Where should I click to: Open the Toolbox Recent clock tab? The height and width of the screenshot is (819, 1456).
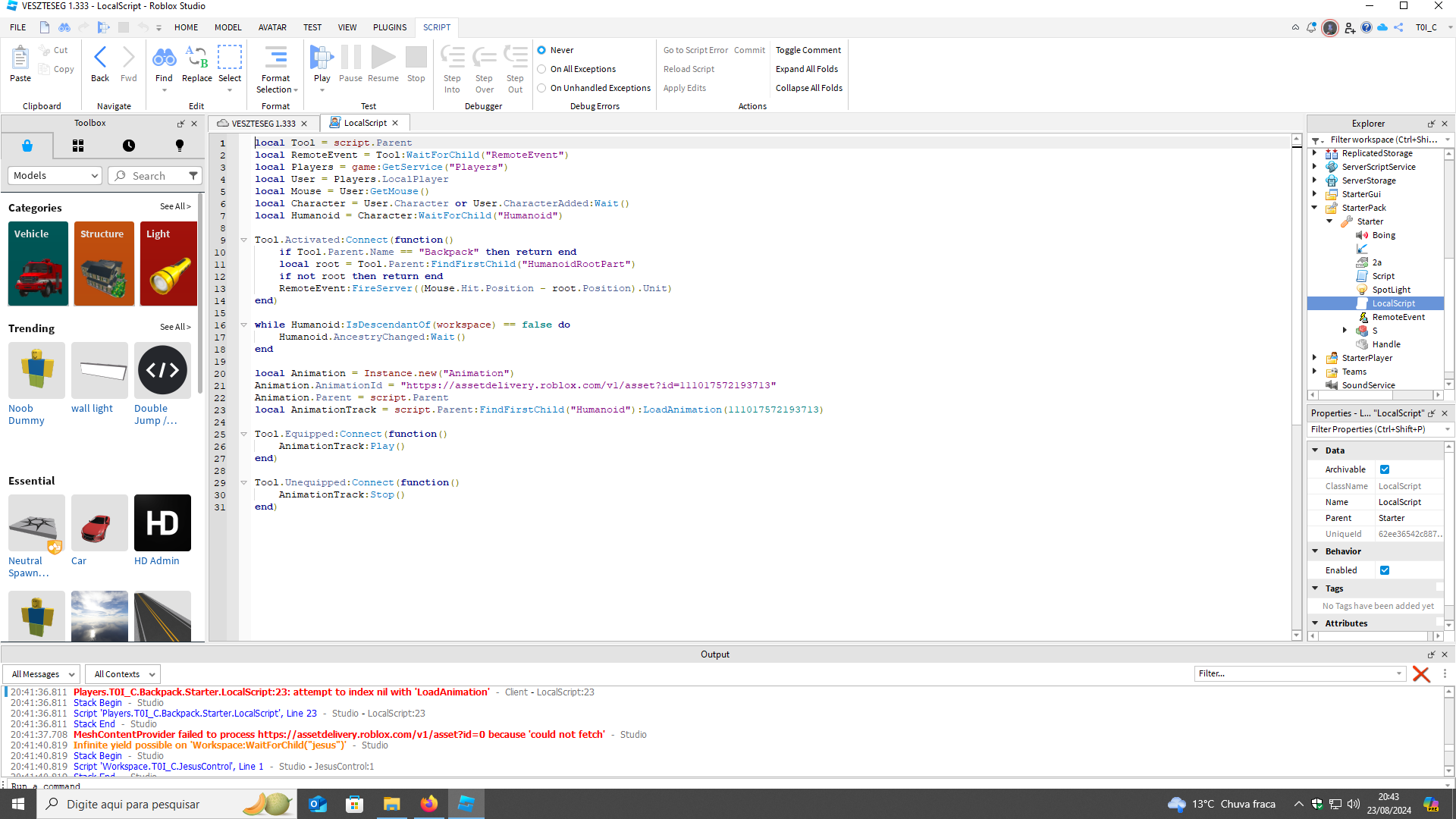[129, 146]
